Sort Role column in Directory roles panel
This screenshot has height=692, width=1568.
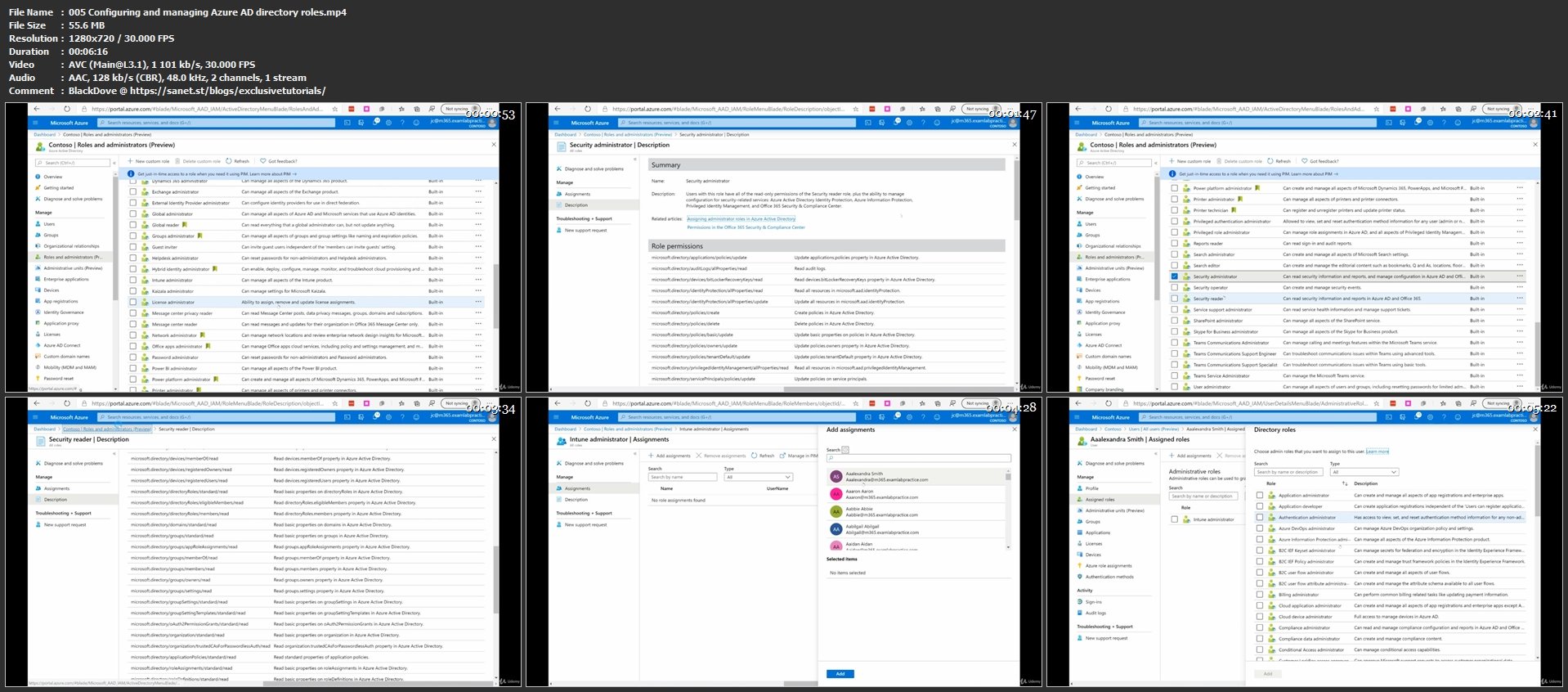pos(1345,483)
